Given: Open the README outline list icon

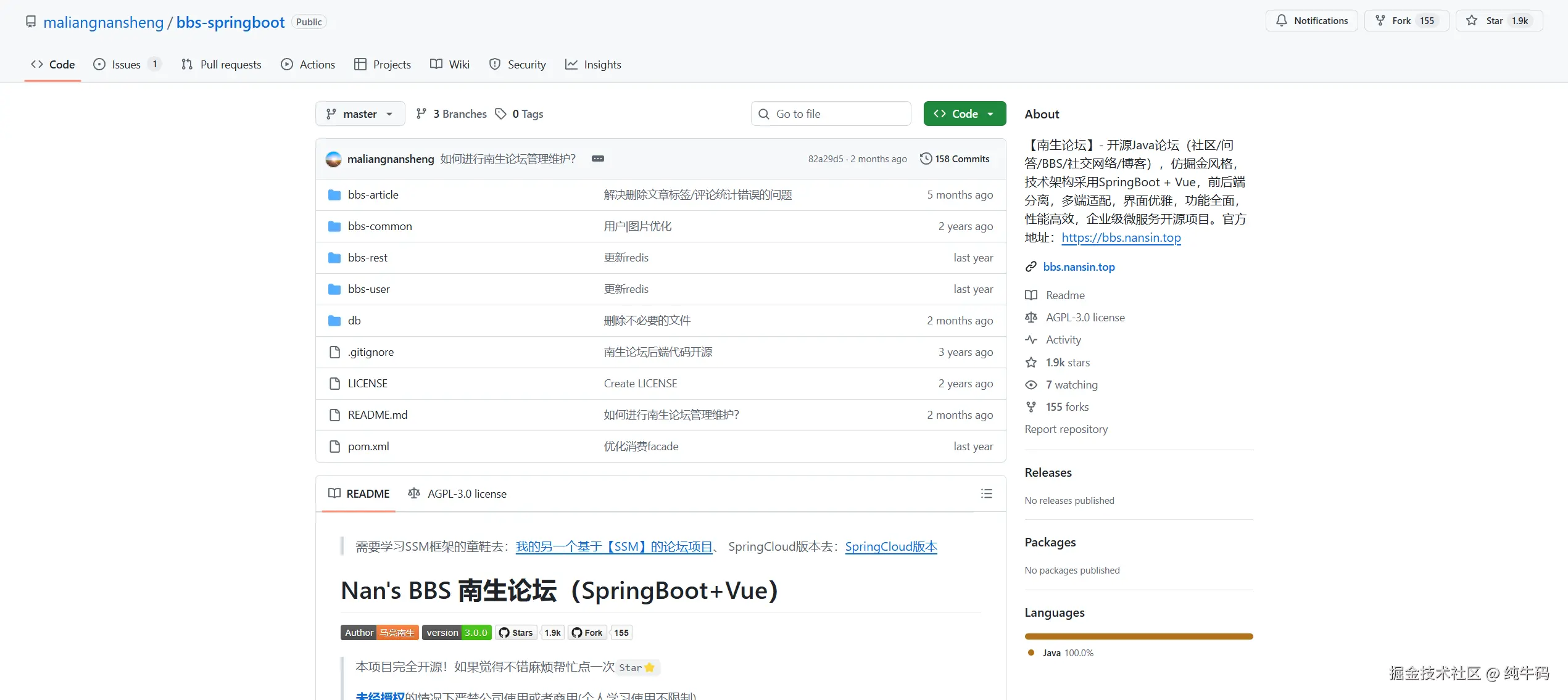Looking at the screenshot, I should (987, 493).
